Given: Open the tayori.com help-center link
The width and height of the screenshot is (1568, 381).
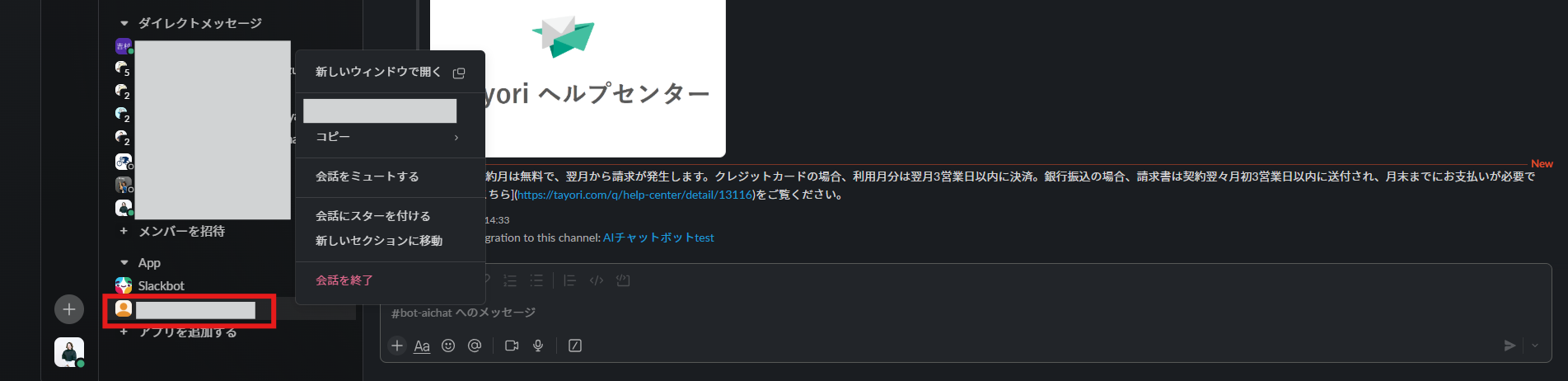Looking at the screenshot, I should coord(634,195).
